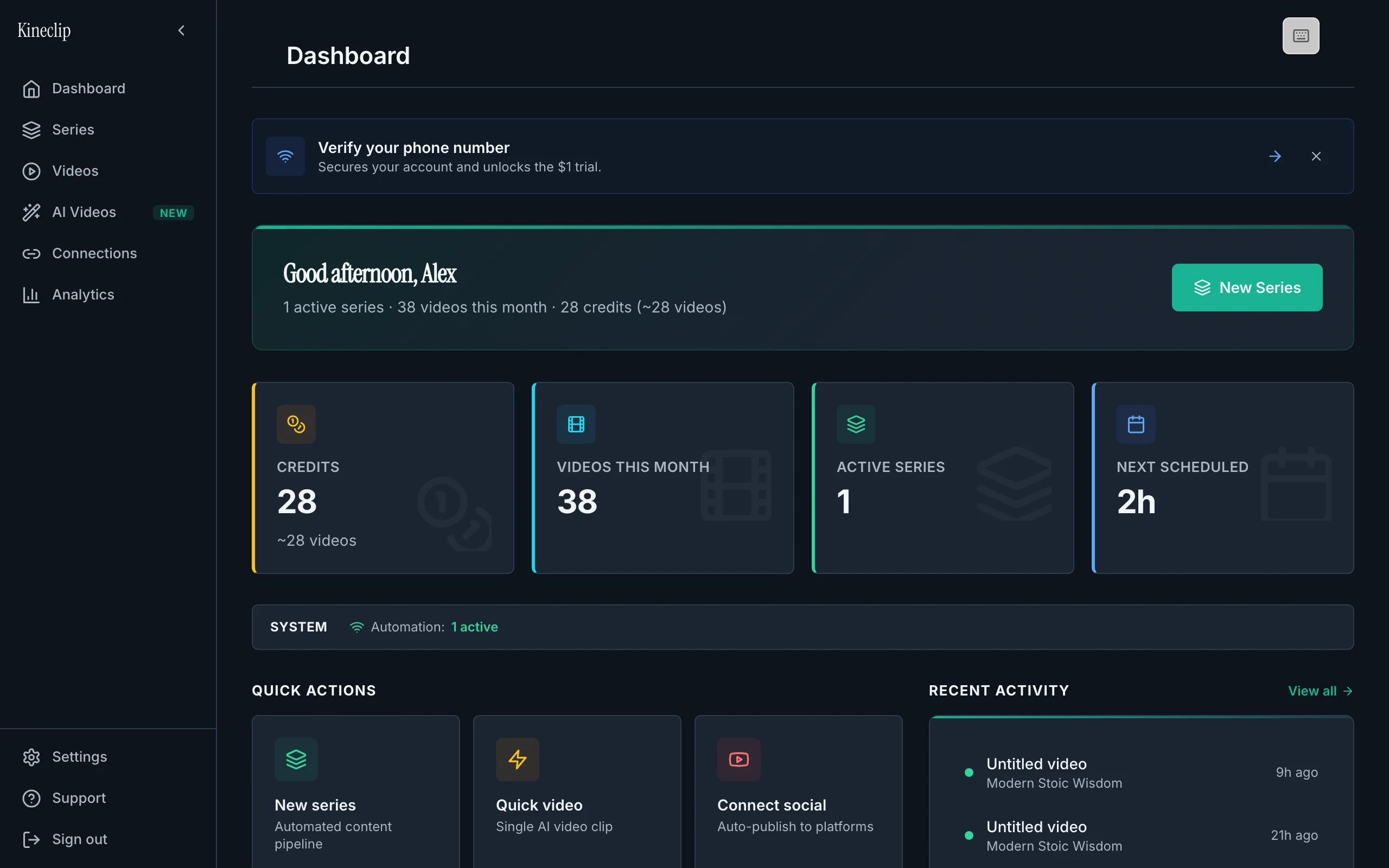Click the active series summary line
The height and width of the screenshot is (868, 1389).
pos(505,308)
